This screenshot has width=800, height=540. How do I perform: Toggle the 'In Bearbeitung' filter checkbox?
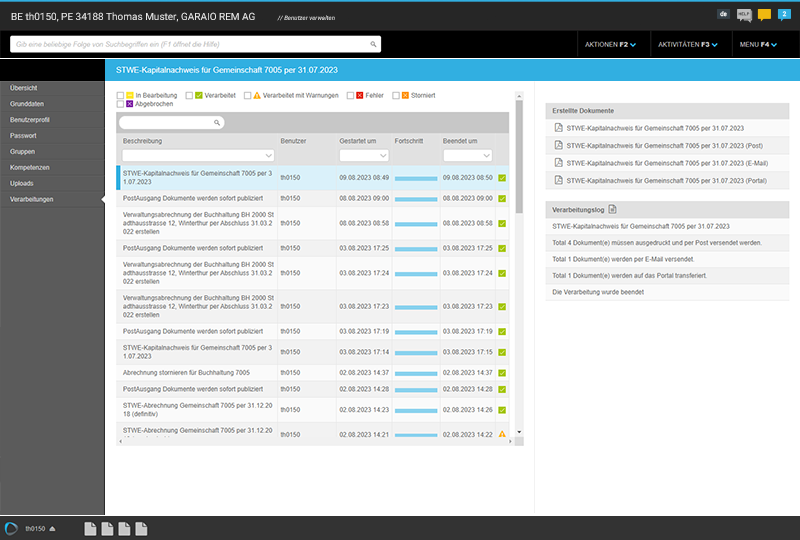(x=121, y=95)
